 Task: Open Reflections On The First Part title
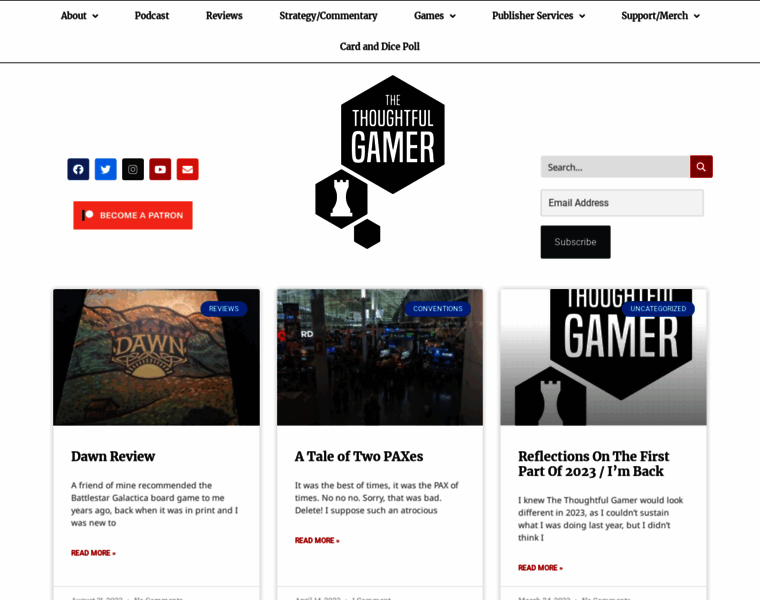[593, 464]
